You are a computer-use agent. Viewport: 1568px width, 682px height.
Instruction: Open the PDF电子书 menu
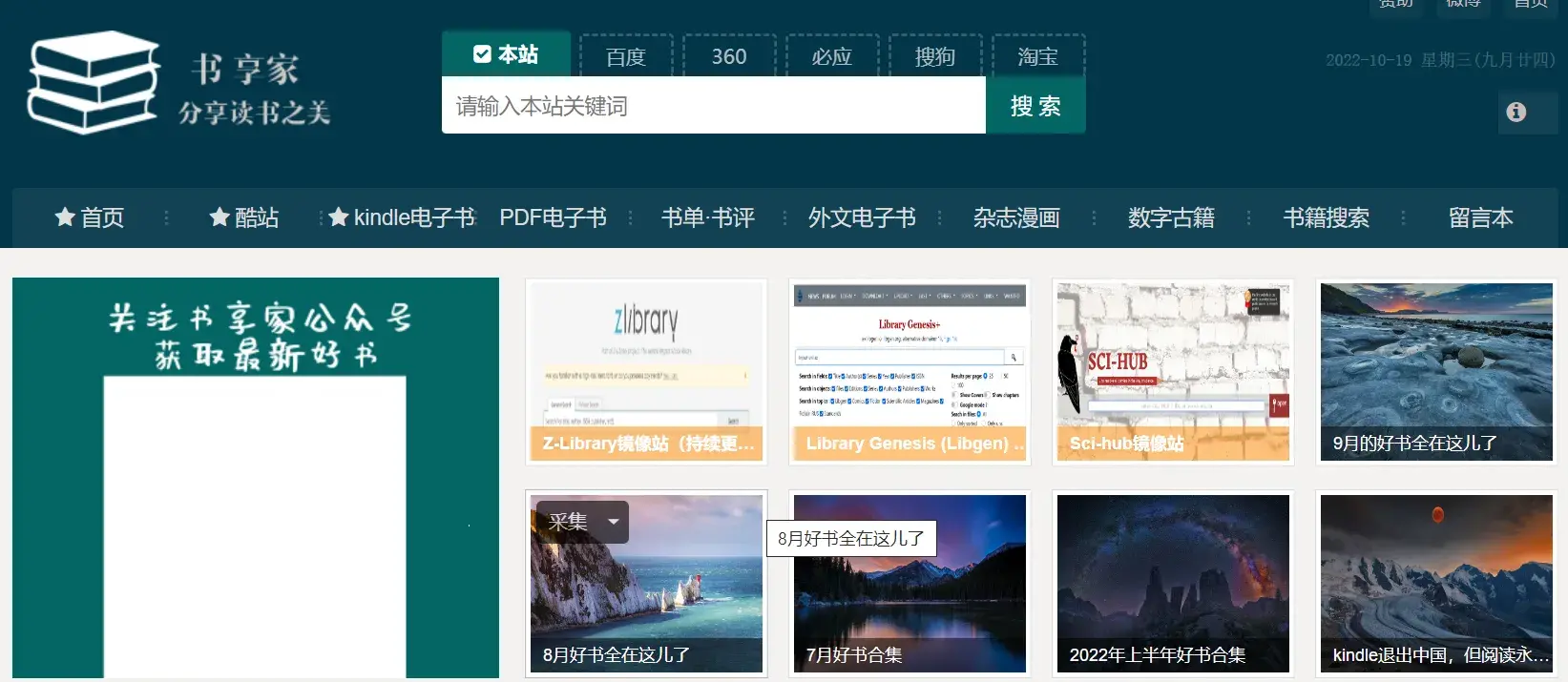click(553, 217)
